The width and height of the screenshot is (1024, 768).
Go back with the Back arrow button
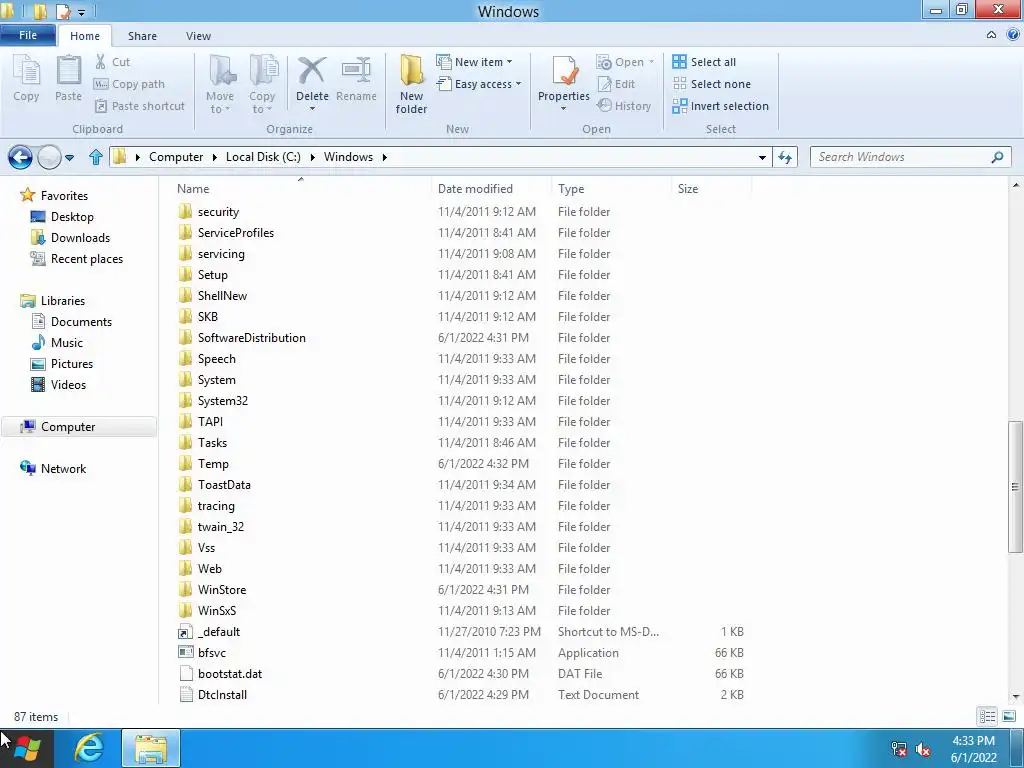click(x=20, y=157)
